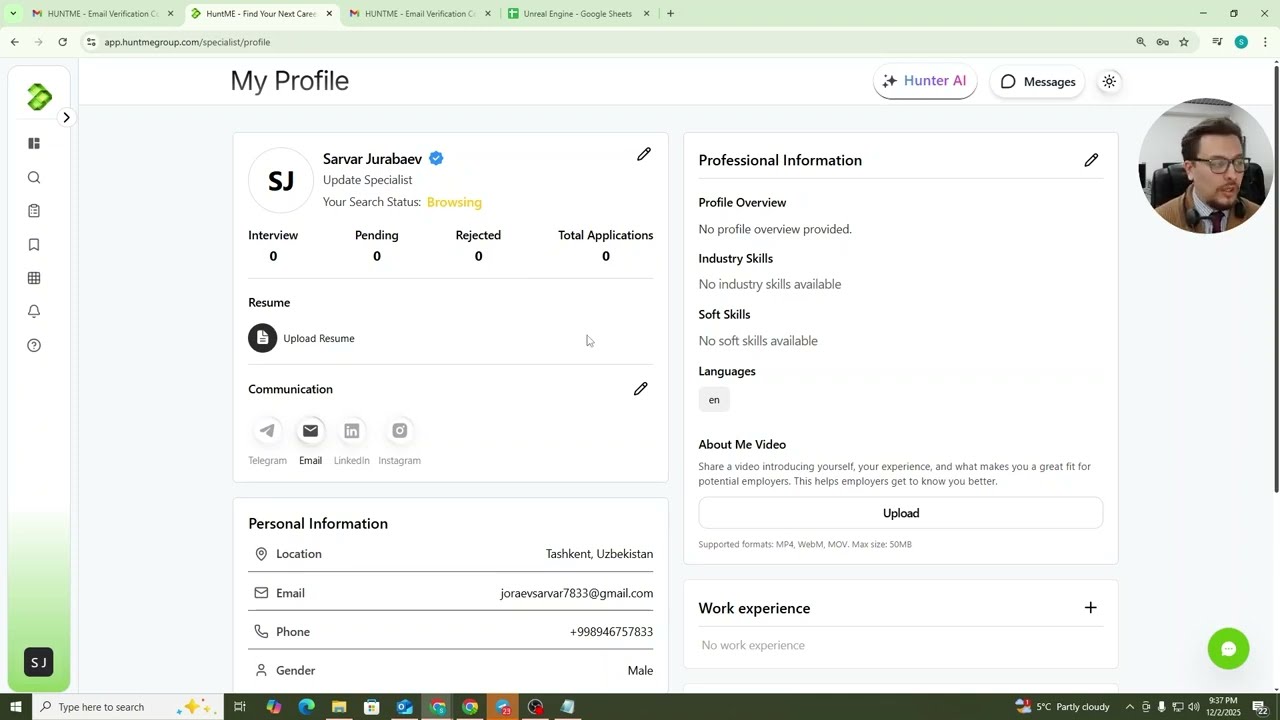
Task: Open the dashboard icon in sidebar
Action: (34, 143)
